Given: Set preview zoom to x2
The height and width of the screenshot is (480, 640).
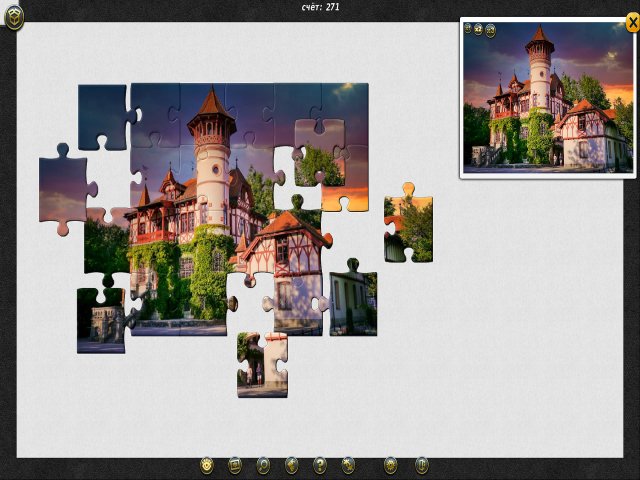Looking at the screenshot, I should [x=478, y=29].
